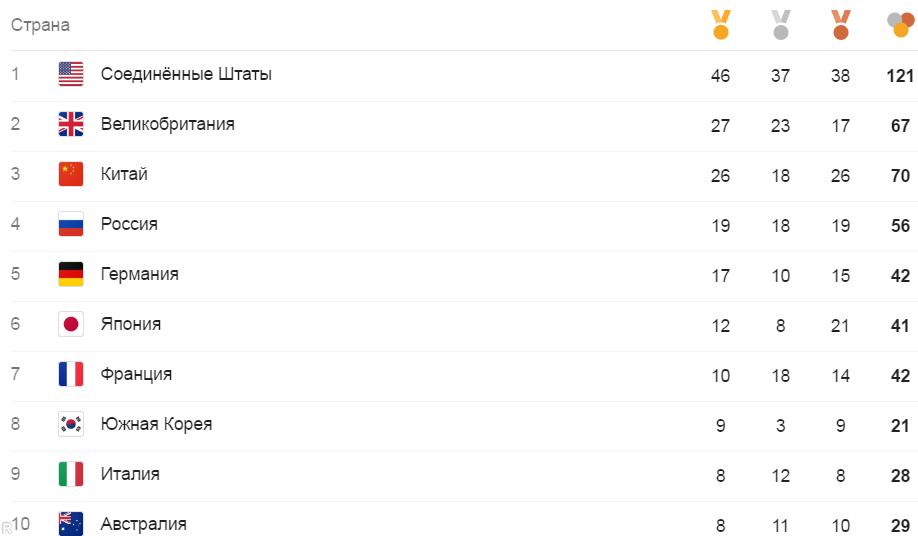Click the China flag icon
Screen dimensions: 918x536
tap(71, 174)
